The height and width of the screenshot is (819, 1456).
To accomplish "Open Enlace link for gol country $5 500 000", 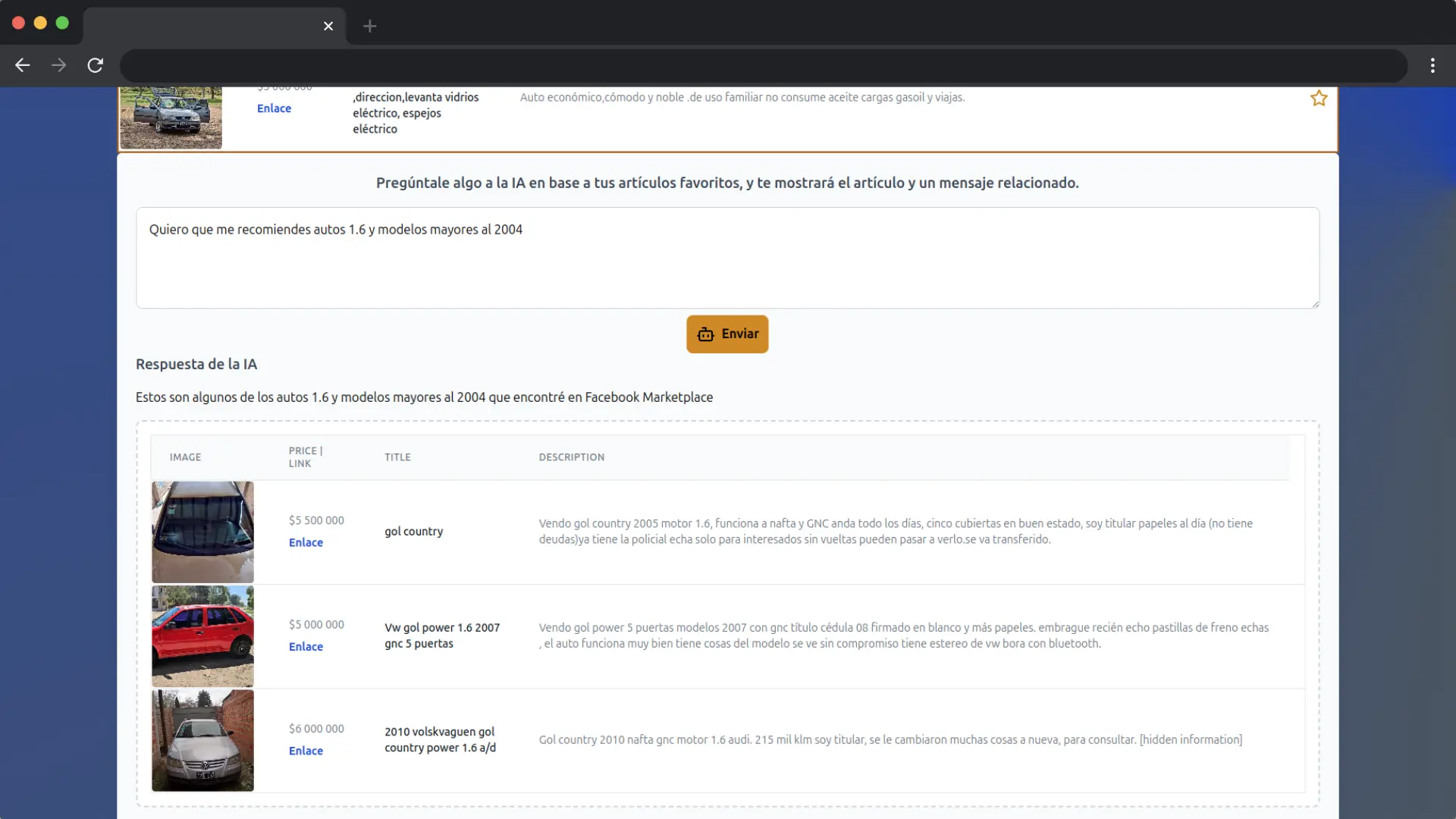I will [x=306, y=542].
